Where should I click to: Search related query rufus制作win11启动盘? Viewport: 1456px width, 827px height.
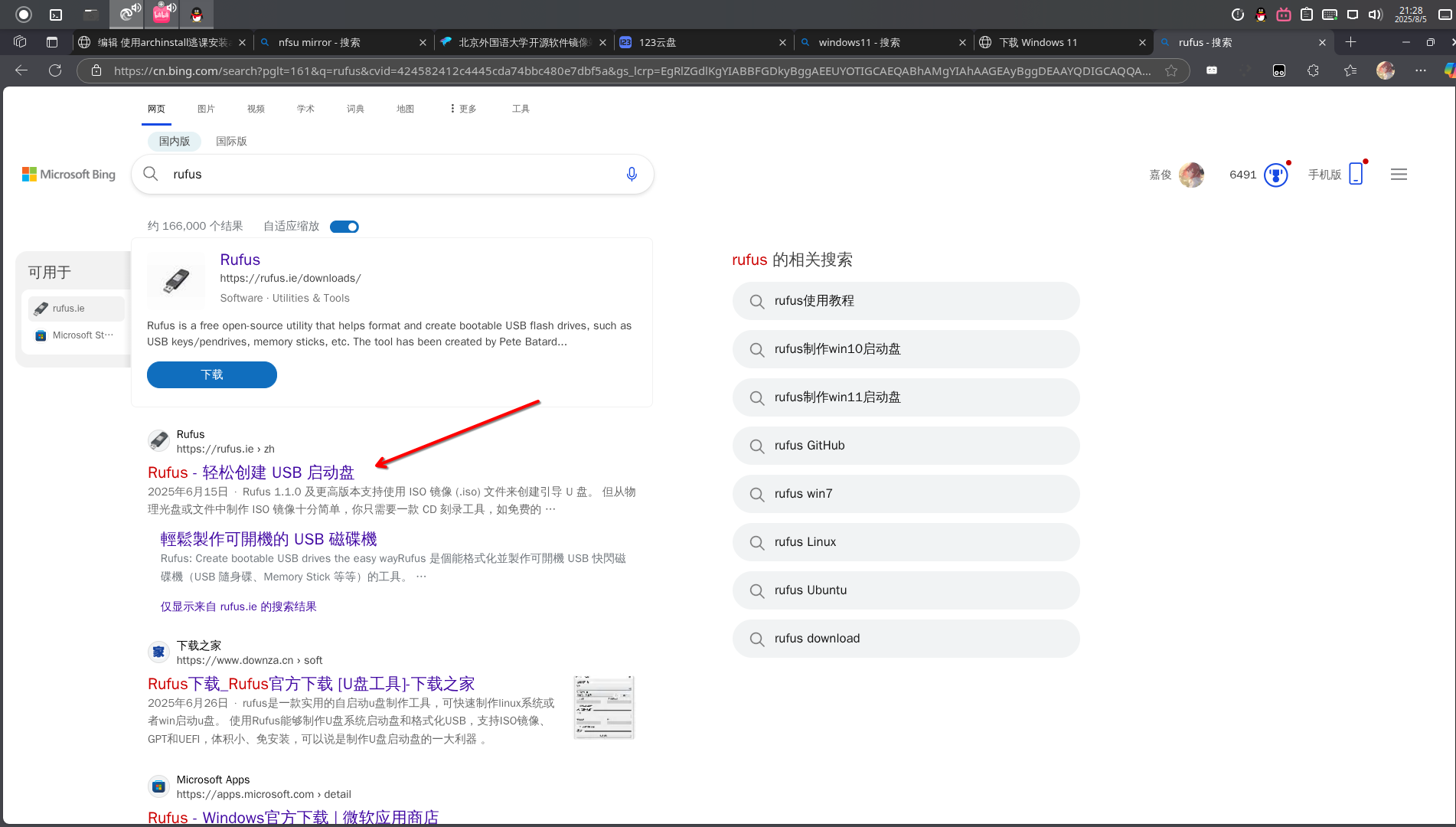(x=906, y=397)
